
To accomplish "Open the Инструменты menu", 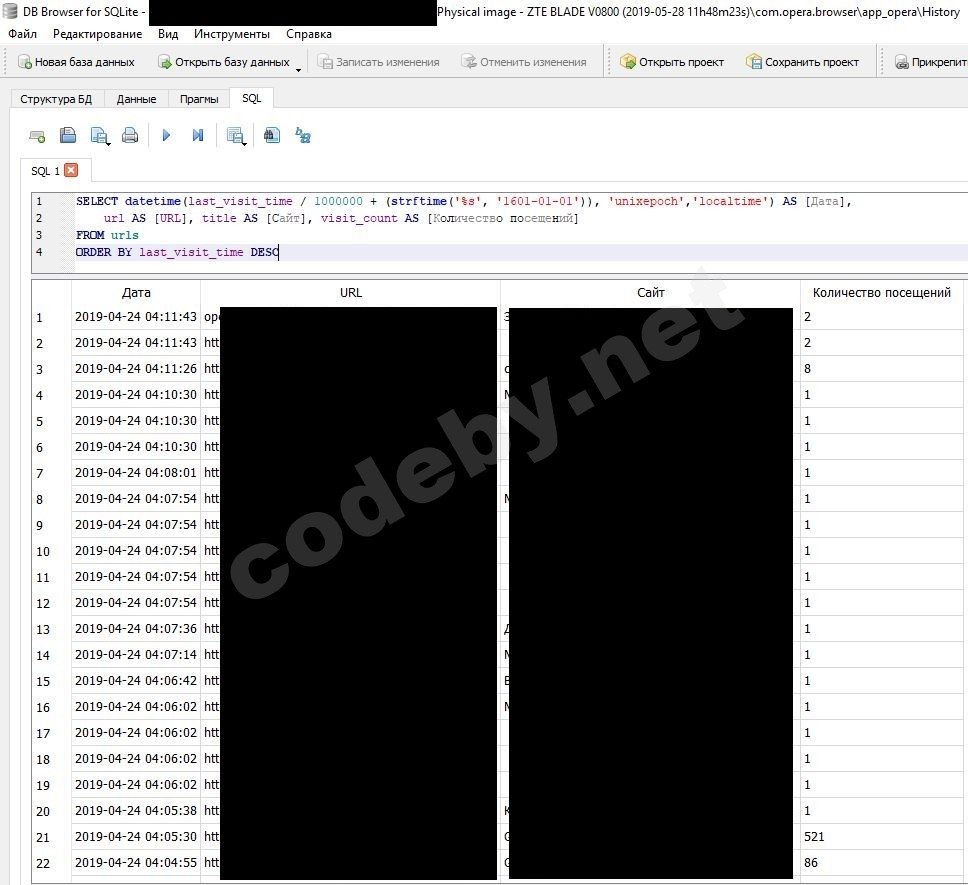I will tap(232, 34).
